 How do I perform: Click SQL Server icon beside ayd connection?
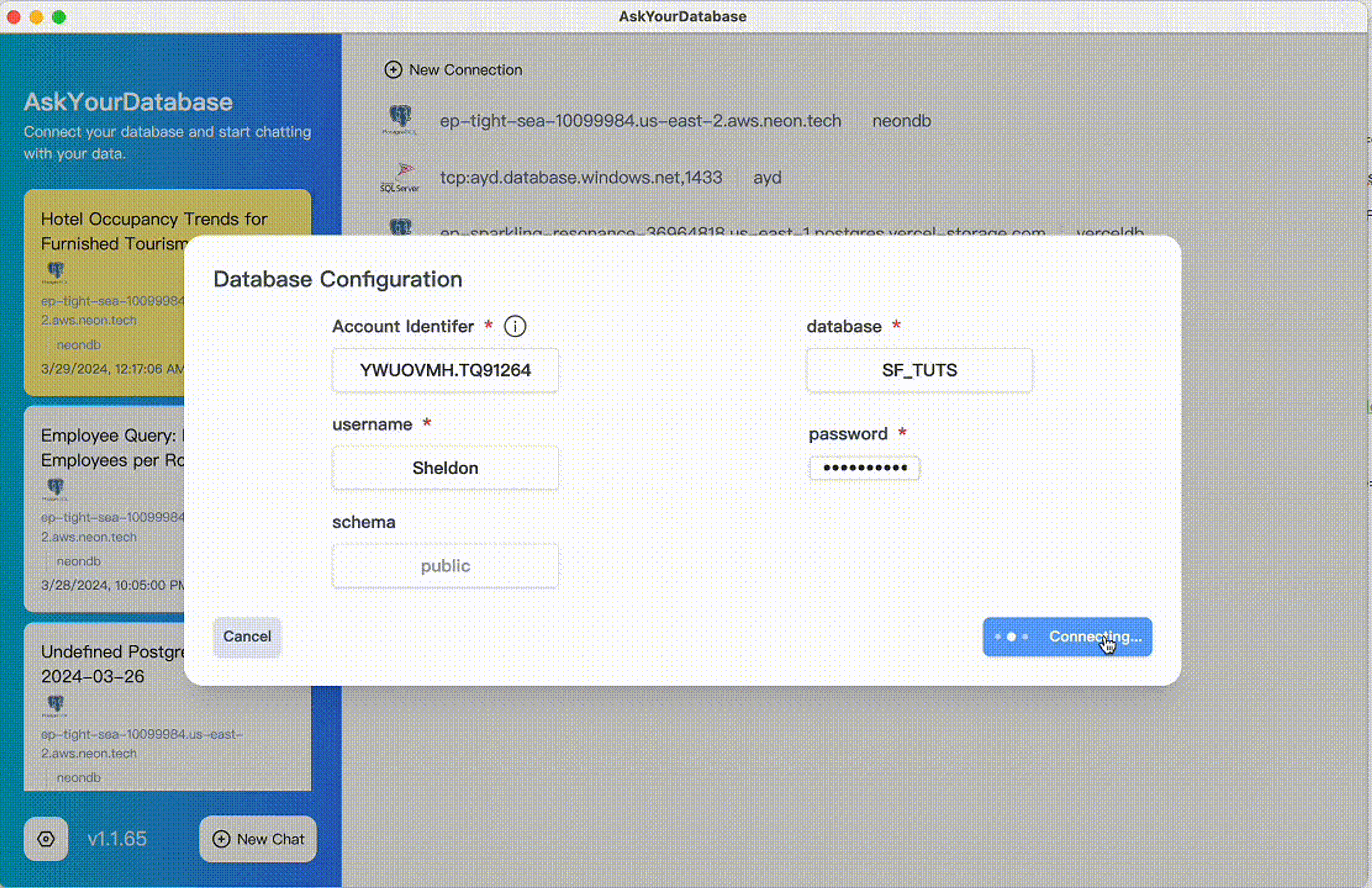coord(399,178)
